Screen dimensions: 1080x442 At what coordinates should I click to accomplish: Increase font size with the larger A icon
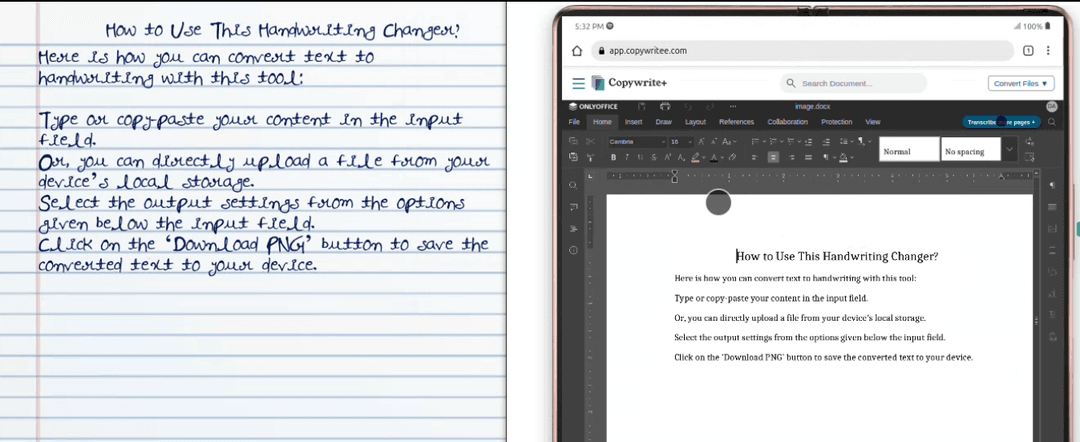pos(701,141)
